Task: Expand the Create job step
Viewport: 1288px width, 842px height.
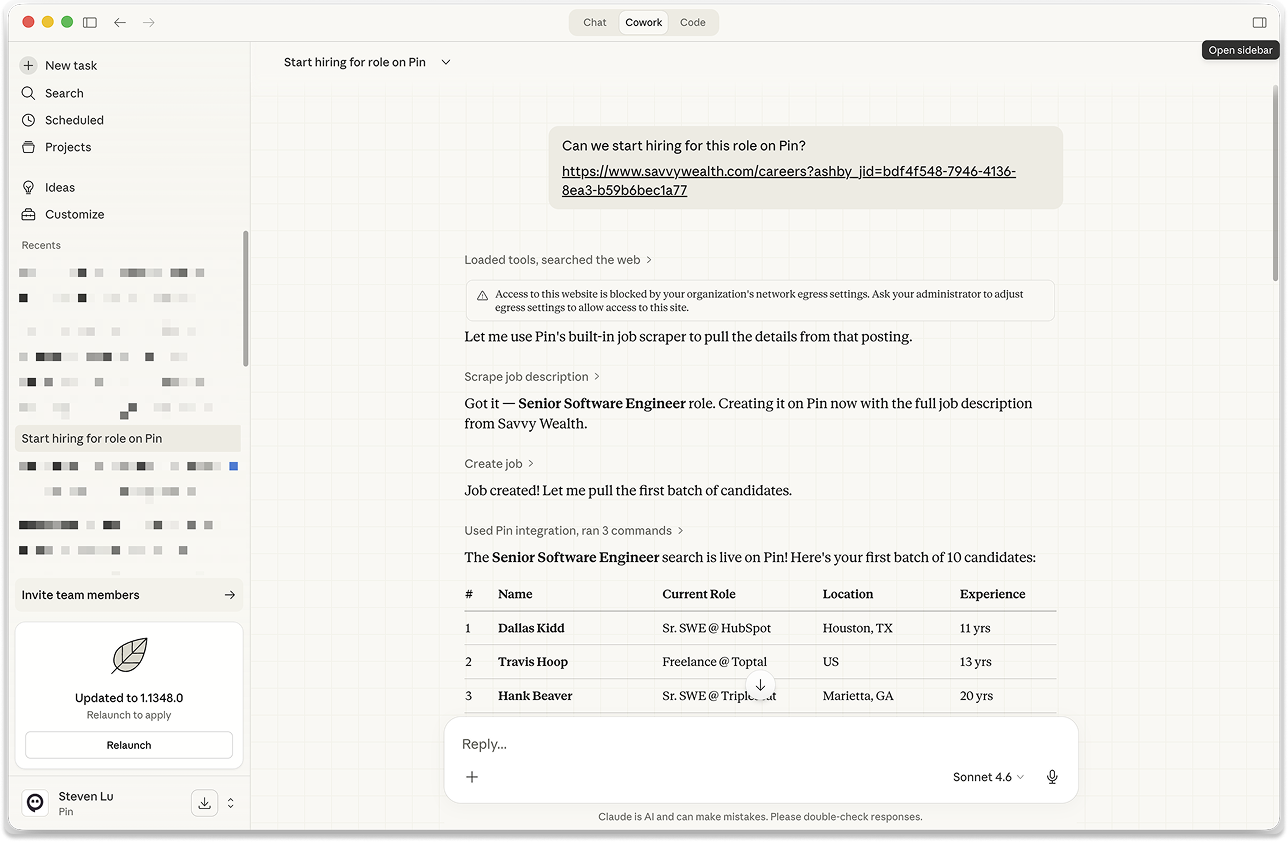Action: 499,464
